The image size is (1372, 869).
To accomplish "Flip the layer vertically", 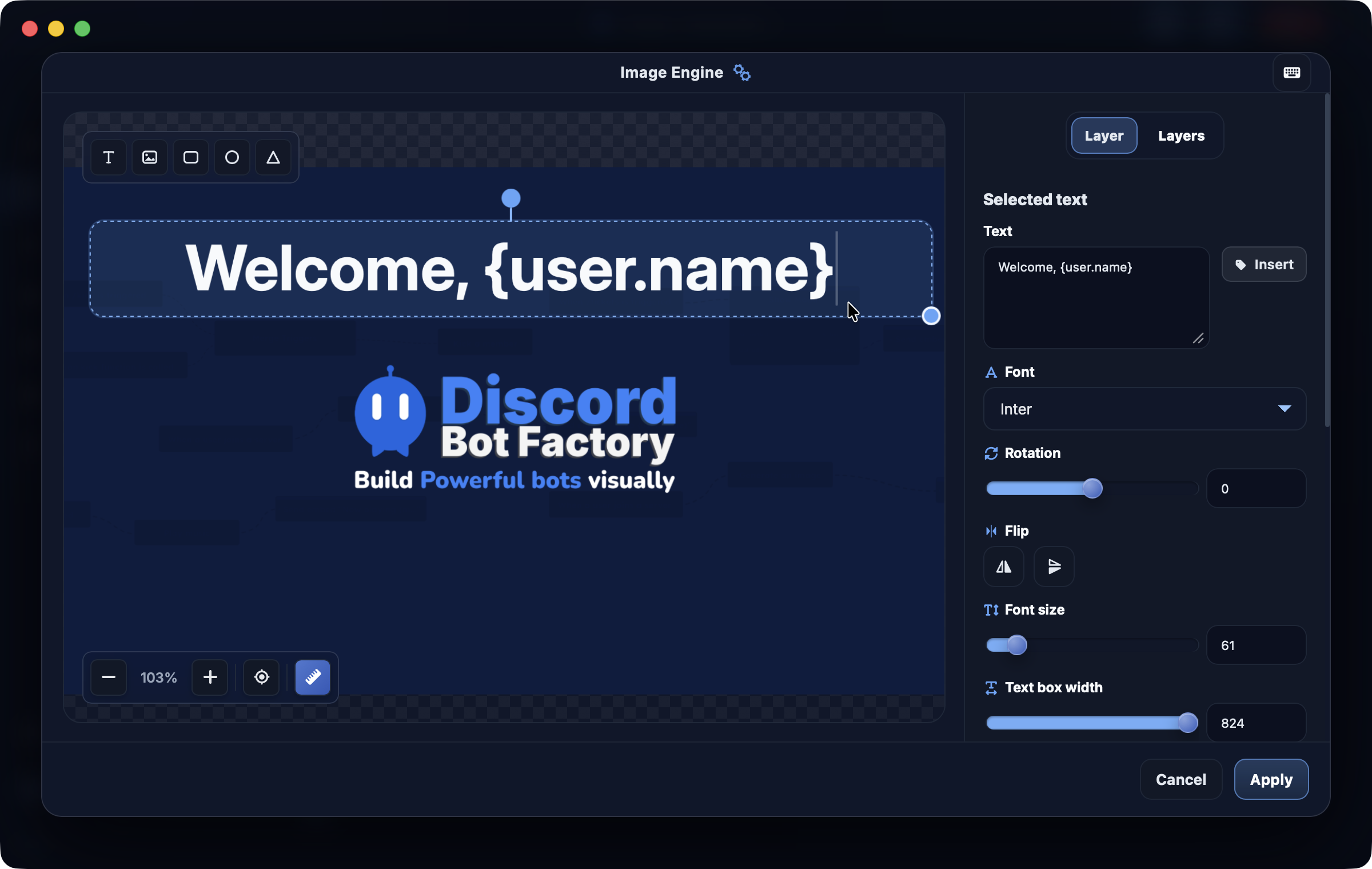I will tap(1054, 567).
